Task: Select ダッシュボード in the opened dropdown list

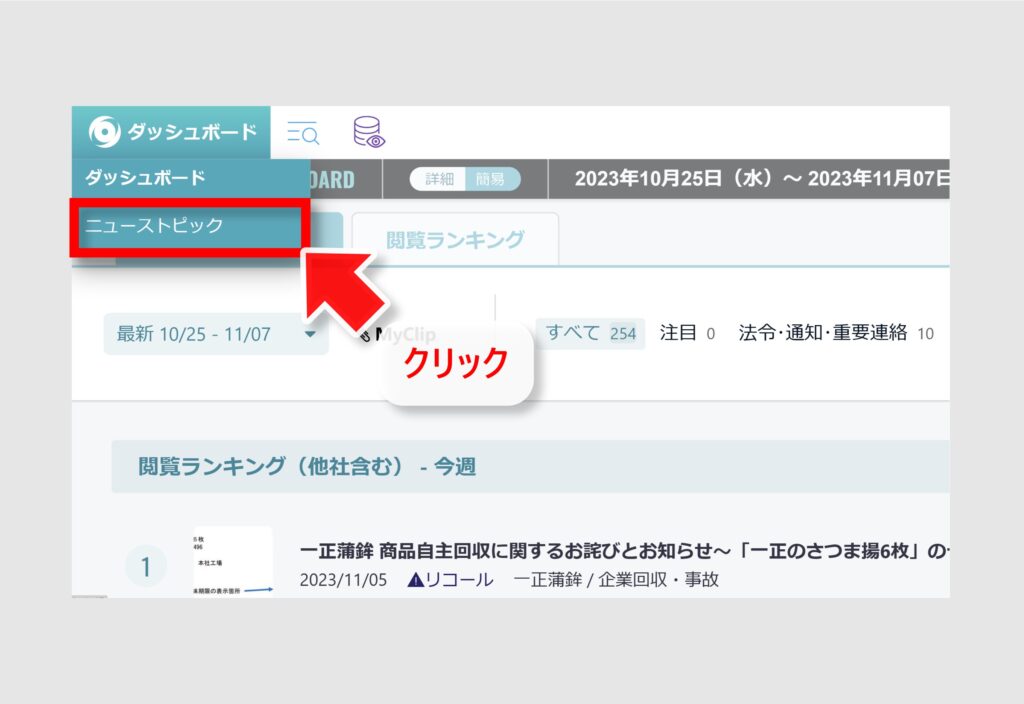Action: pyautogui.click(x=145, y=178)
